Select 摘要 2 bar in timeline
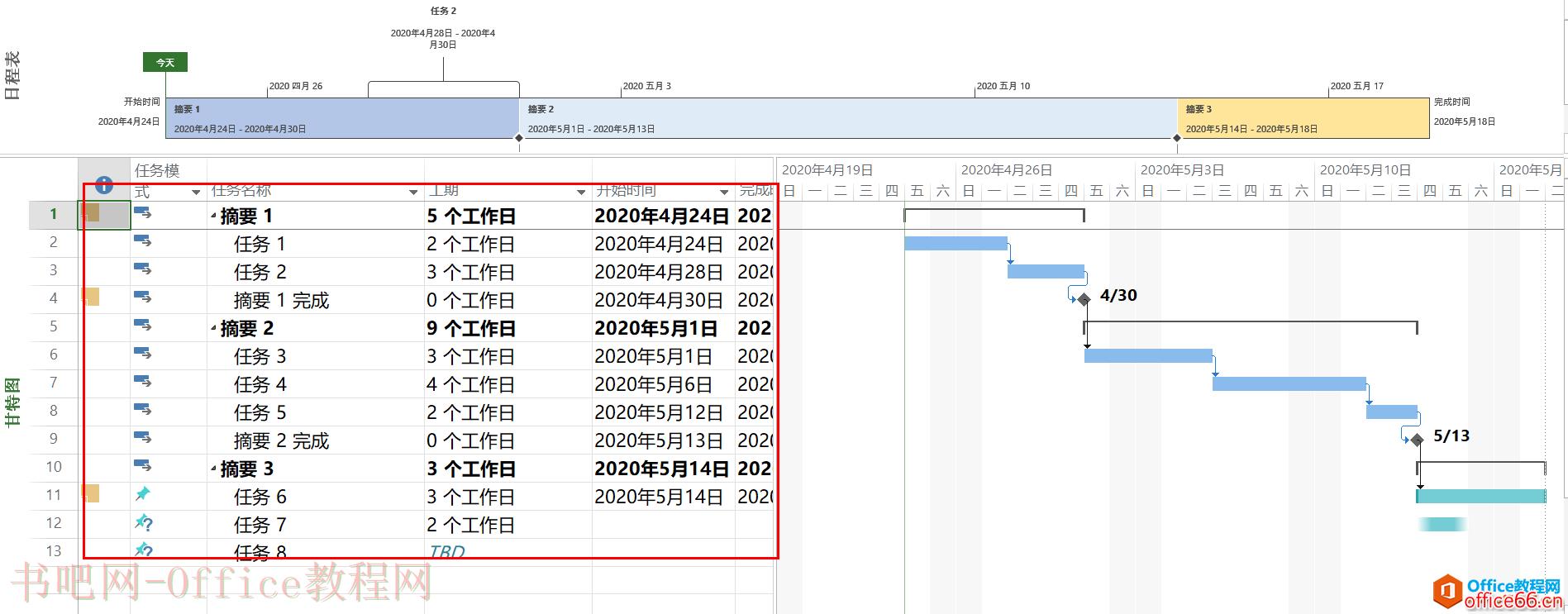The width and height of the screenshot is (1568, 614). pos(848,118)
